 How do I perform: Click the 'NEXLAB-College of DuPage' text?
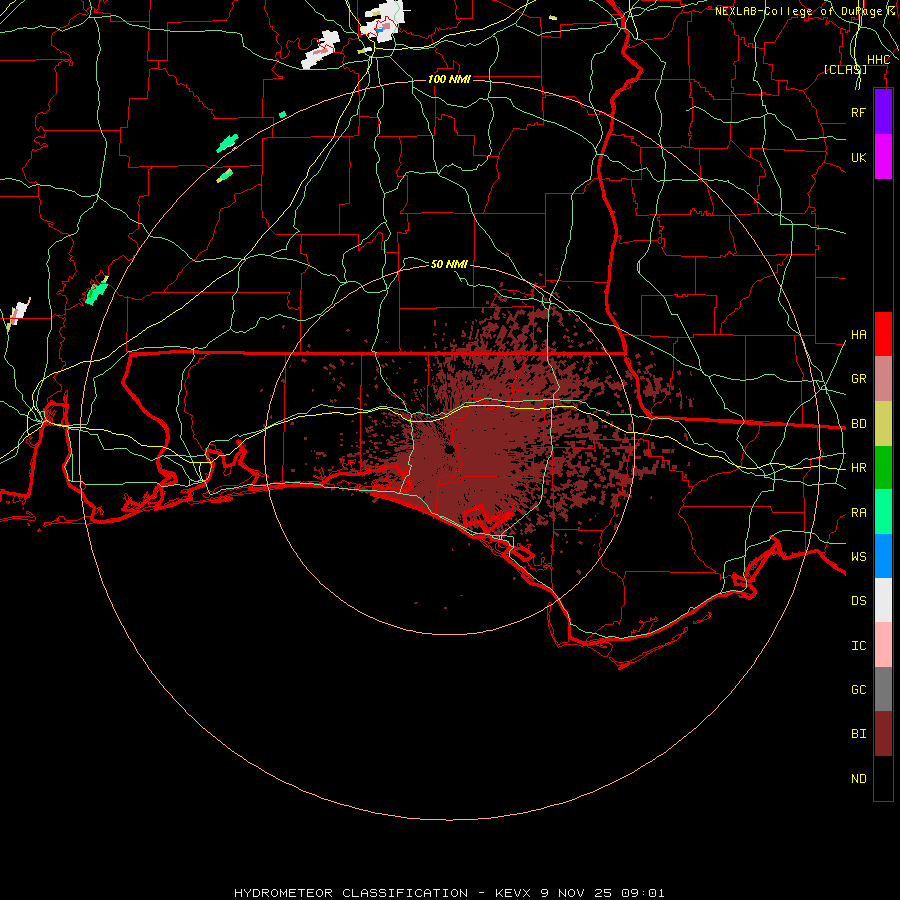pyautogui.click(x=798, y=11)
